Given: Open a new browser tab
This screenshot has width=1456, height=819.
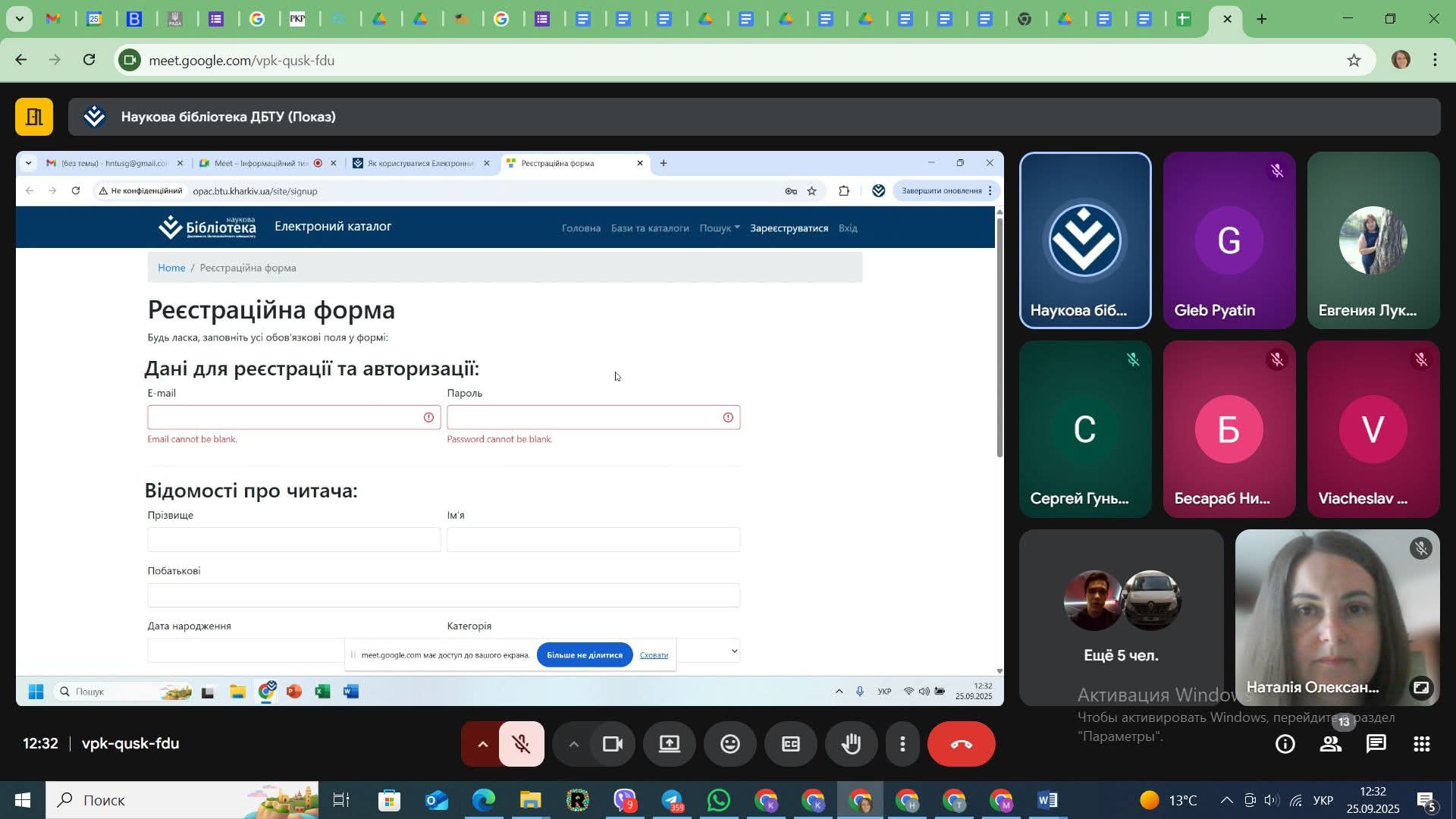Looking at the screenshot, I should point(1262,19).
